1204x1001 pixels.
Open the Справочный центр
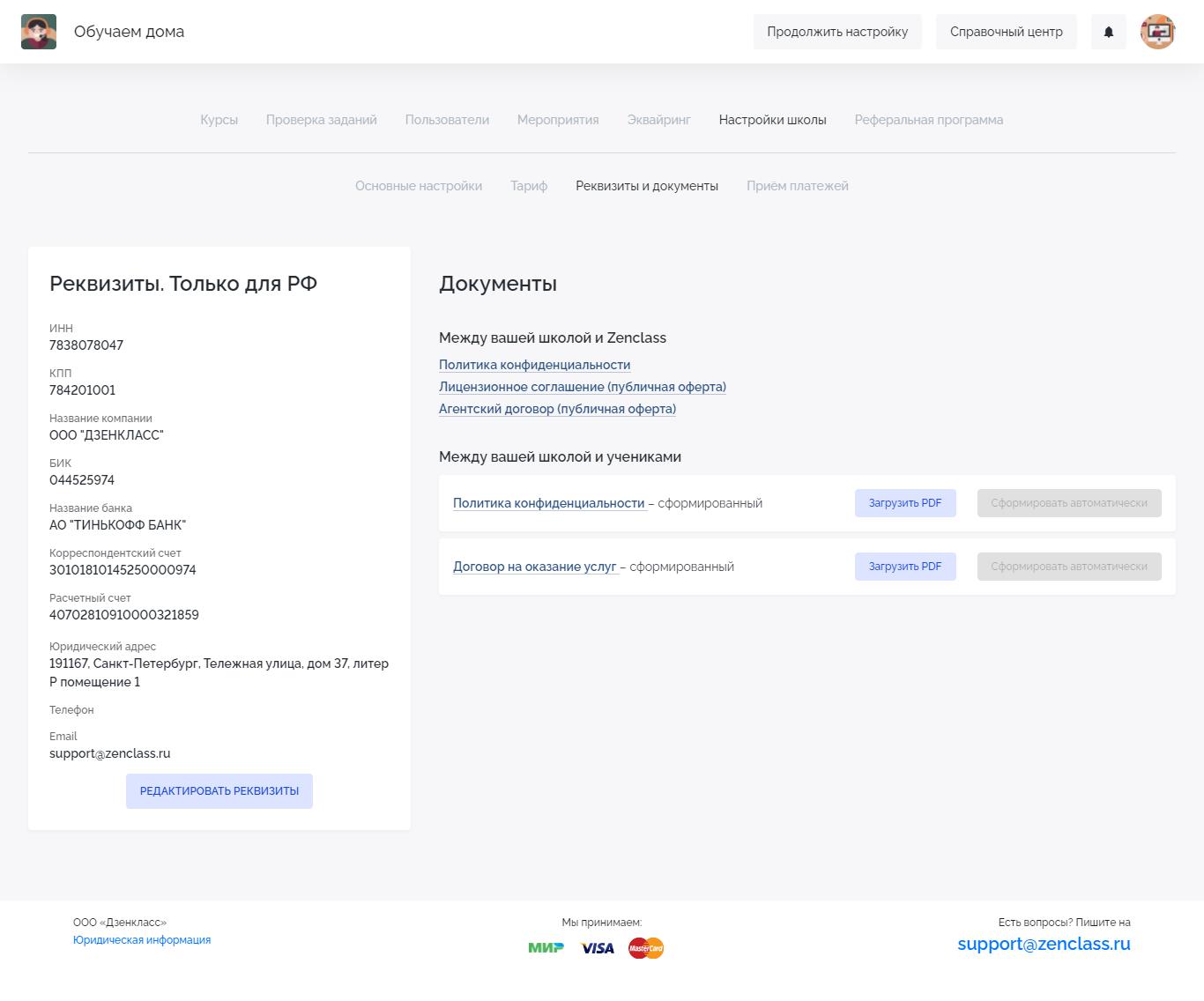(x=1007, y=32)
